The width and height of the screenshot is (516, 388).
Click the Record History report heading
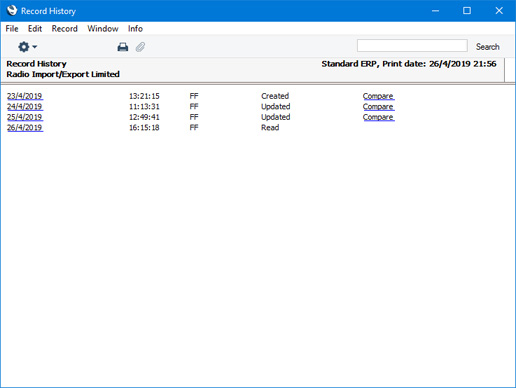click(x=36, y=64)
